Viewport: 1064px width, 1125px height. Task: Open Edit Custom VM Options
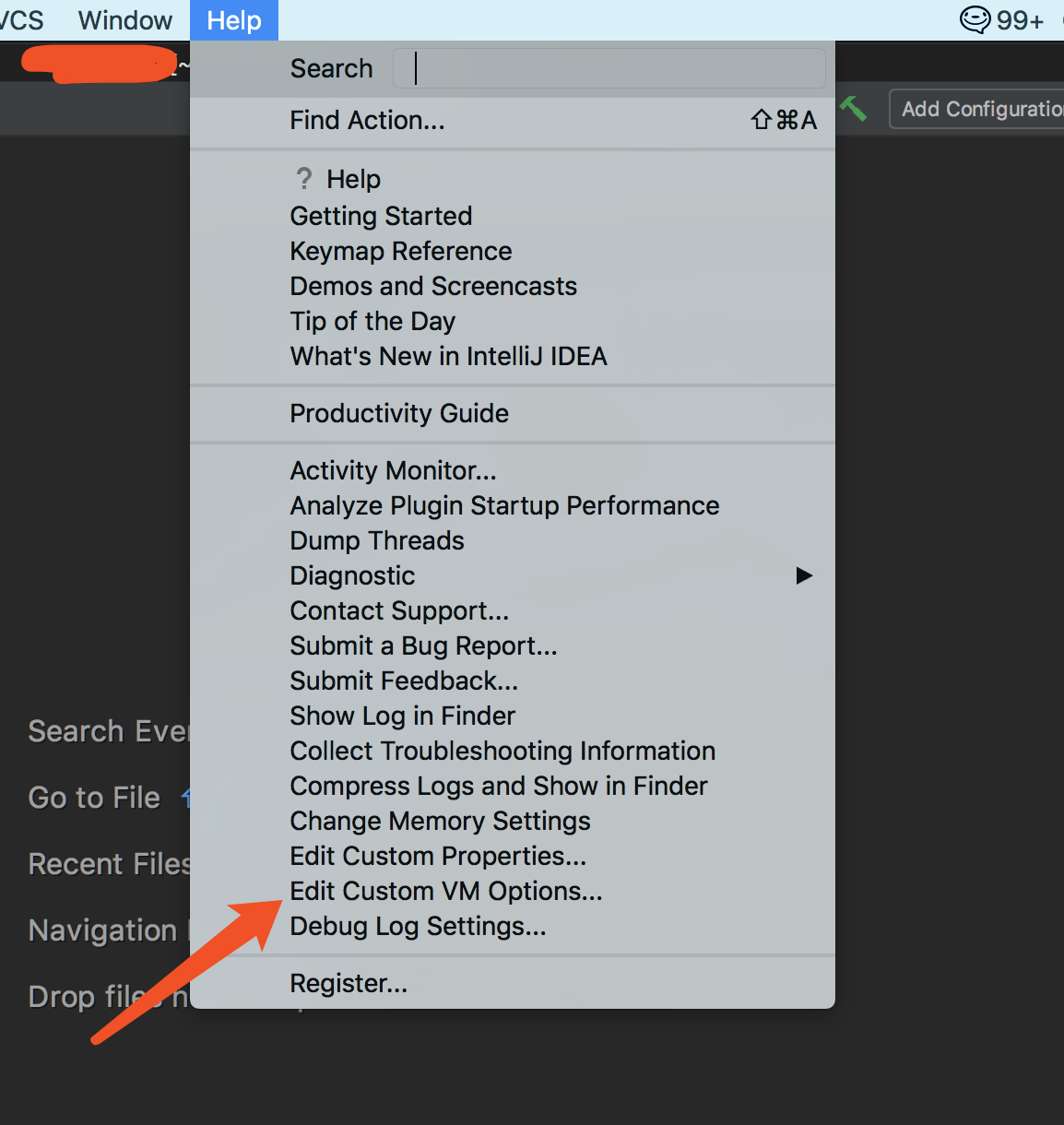coord(445,891)
